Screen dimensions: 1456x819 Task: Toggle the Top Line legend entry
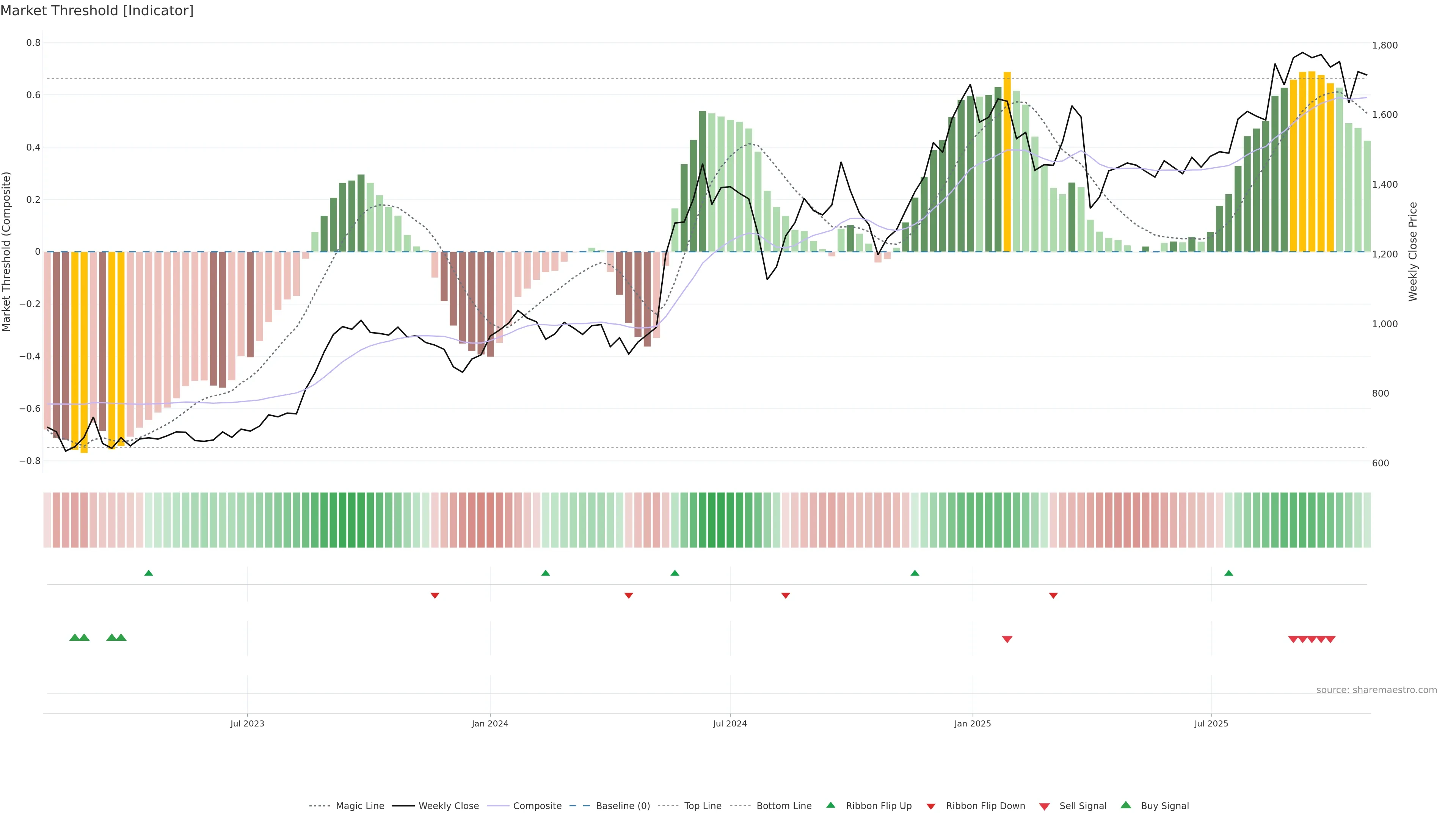click(x=703, y=806)
